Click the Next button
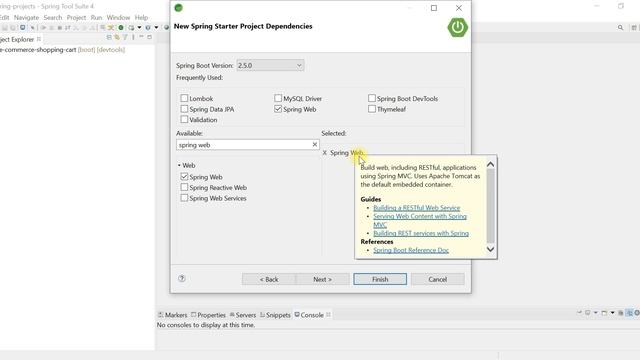This screenshot has width=640, height=360. click(x=322, y=279)
